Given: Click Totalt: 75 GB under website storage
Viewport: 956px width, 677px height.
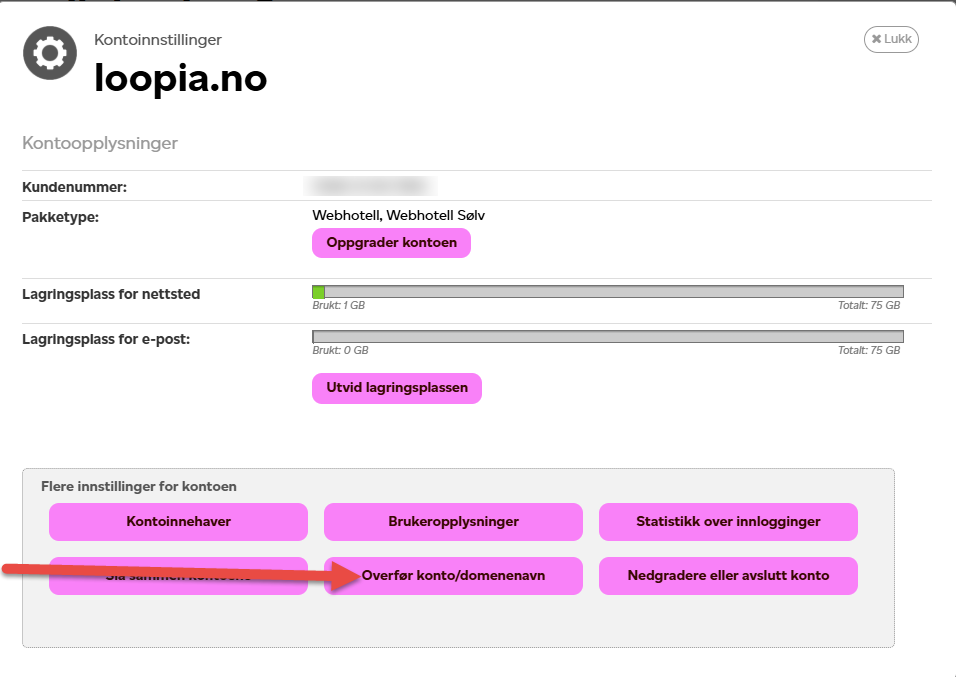Looking at the screenshot, I should tap(869, 305).
